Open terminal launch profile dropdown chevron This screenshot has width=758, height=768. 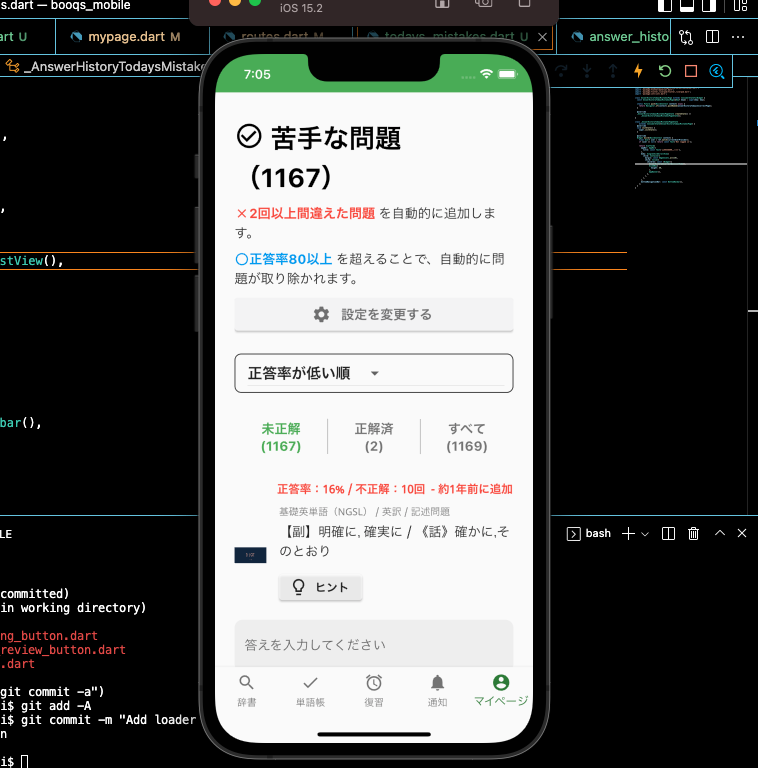tap(645, 534)
